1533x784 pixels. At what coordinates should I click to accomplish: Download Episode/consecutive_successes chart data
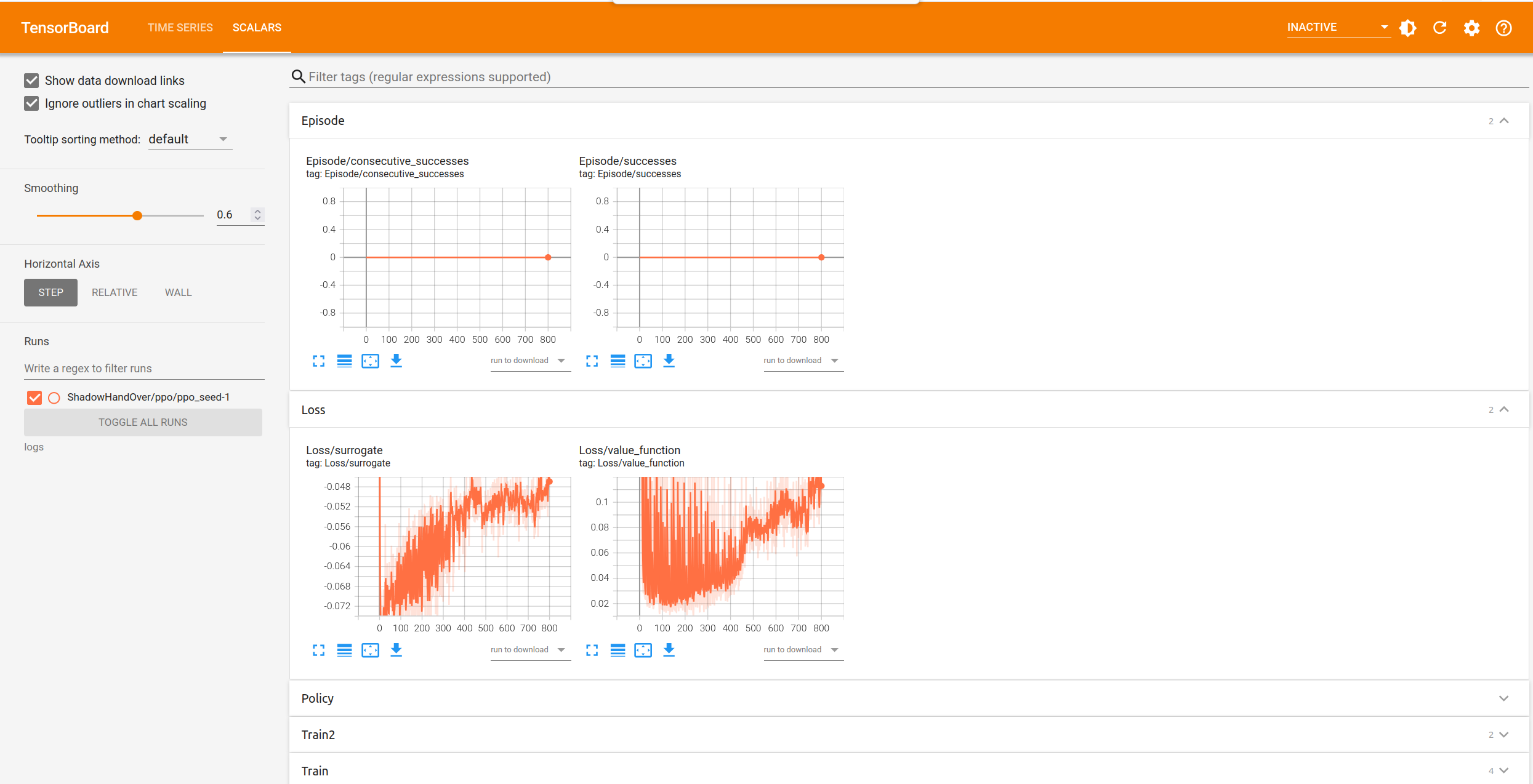click(396, 361)
